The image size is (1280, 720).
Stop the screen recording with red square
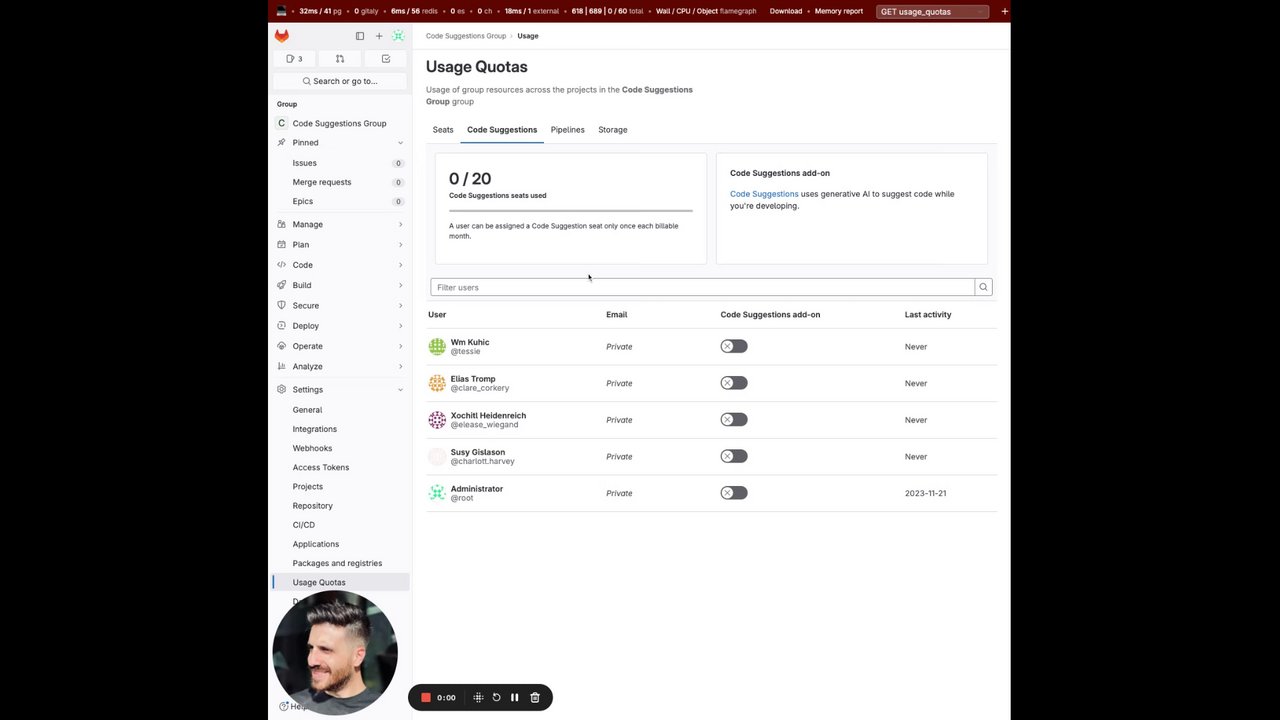pos(426,697)
